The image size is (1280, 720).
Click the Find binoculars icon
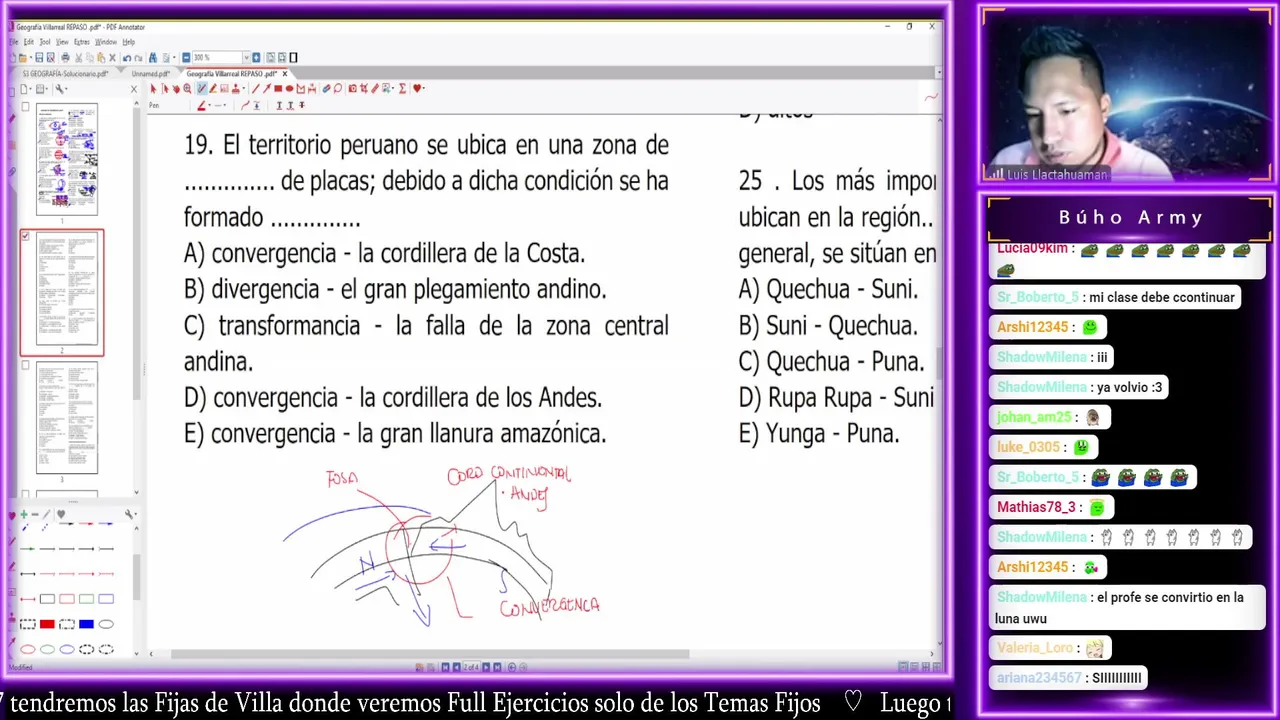coord(153,57)
